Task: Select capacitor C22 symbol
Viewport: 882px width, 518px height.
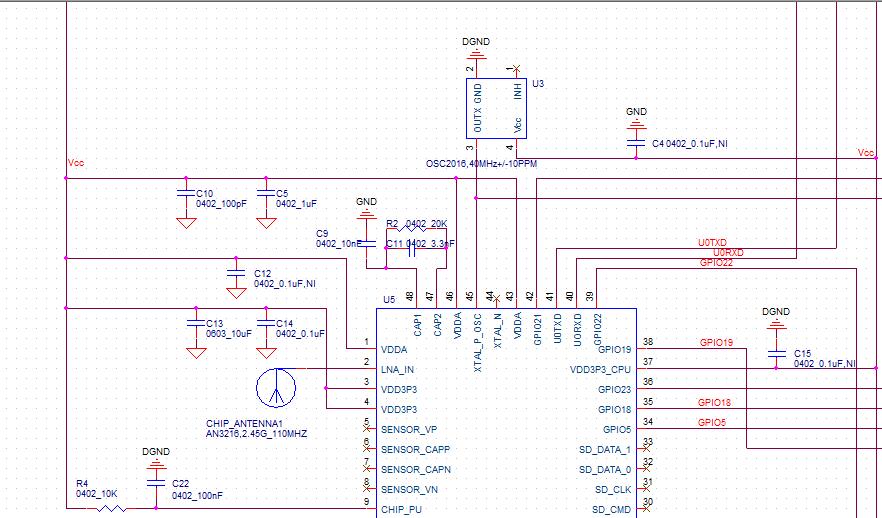Action: pyautogui.click(x=156, y=484)
